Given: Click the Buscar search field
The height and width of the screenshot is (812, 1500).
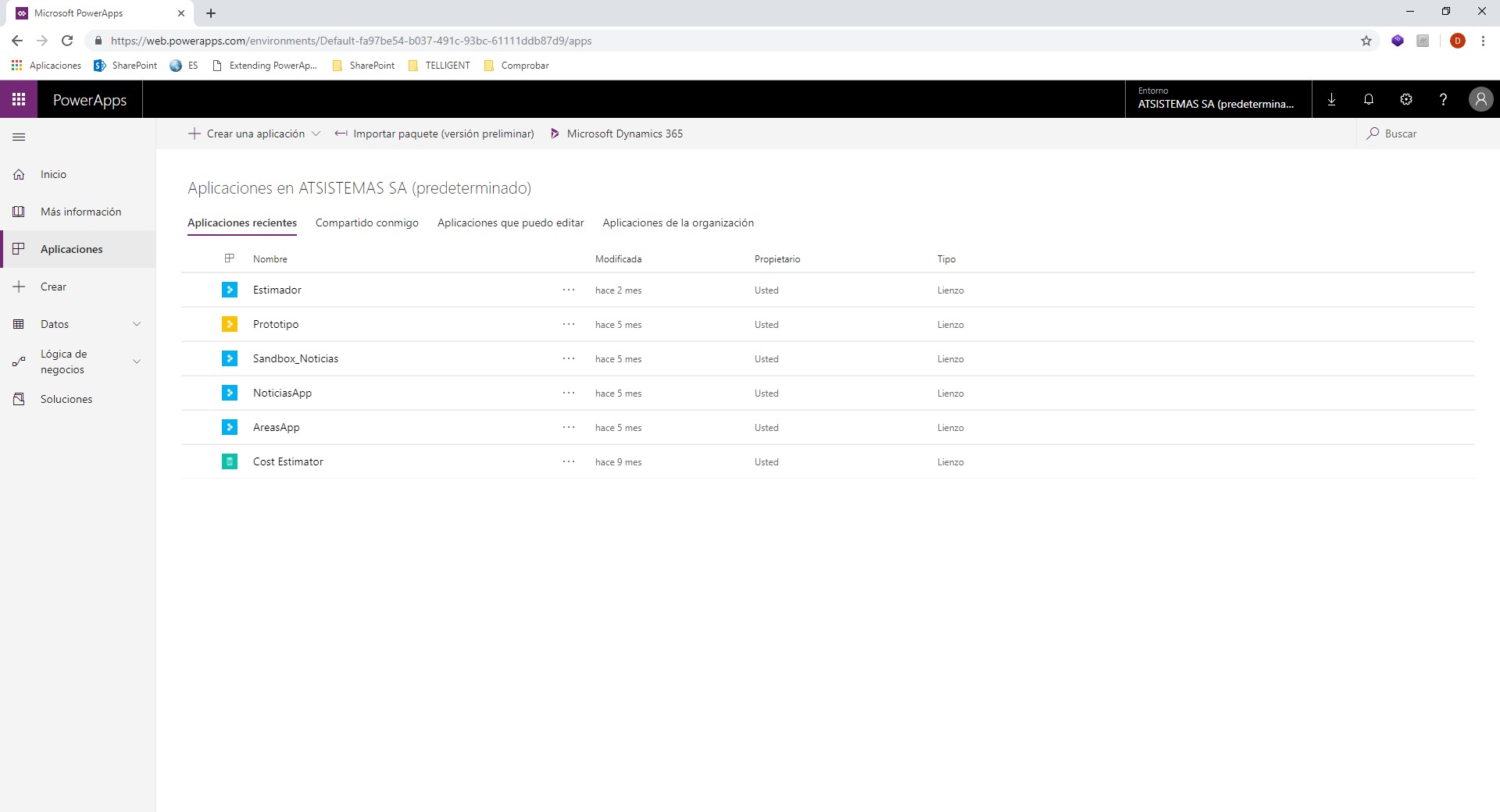Looking at the screenshot, I should click(x=1428, y=134).
